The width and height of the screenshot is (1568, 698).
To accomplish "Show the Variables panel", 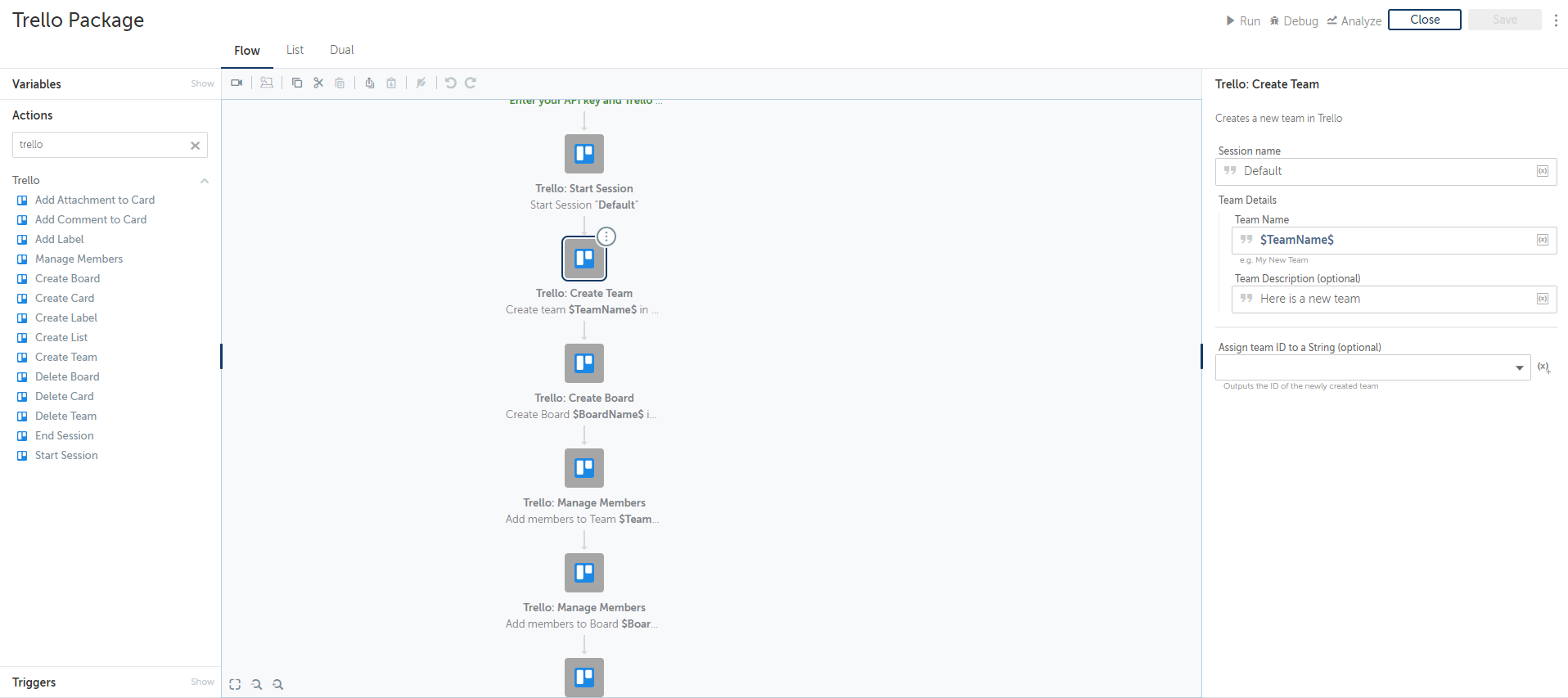I will point(202,83).
